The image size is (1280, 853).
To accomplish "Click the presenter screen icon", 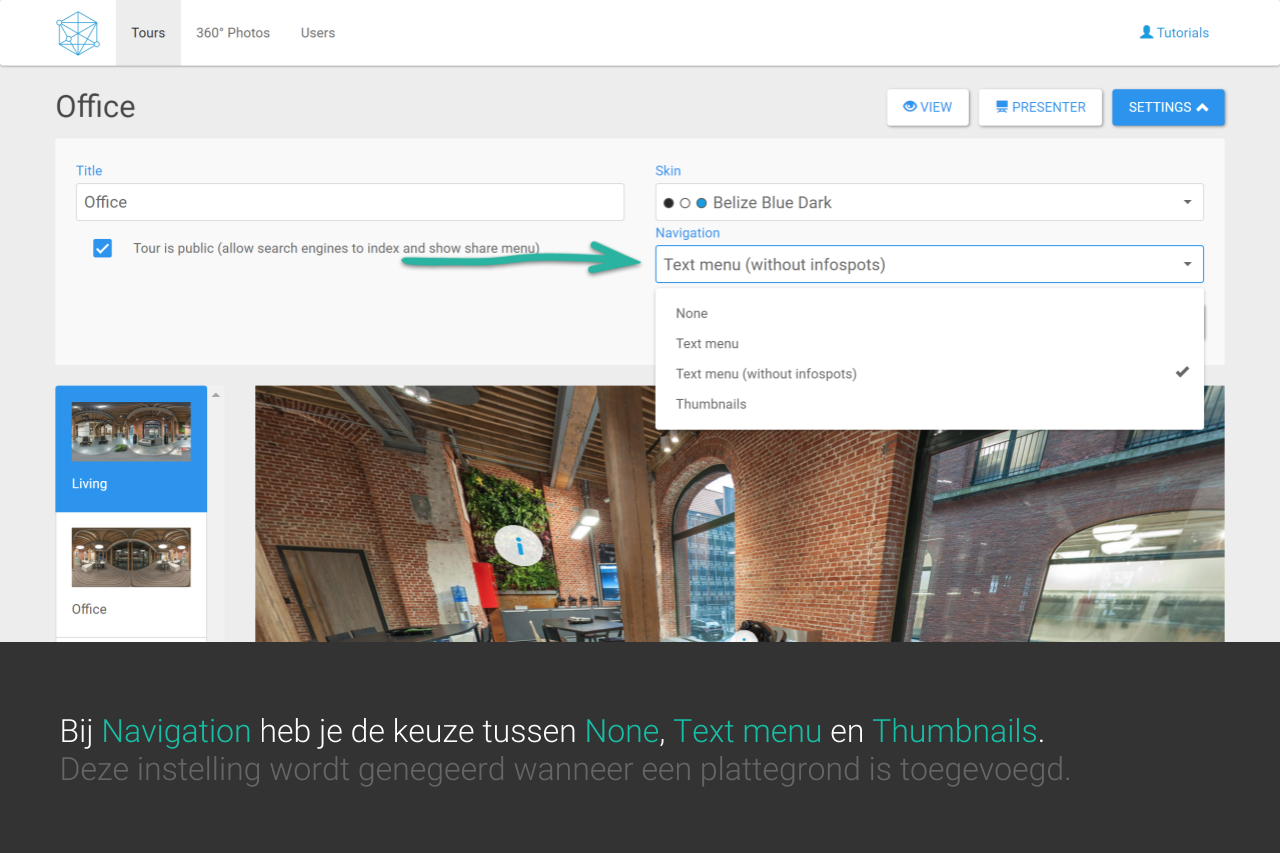I will [1001, 107].
